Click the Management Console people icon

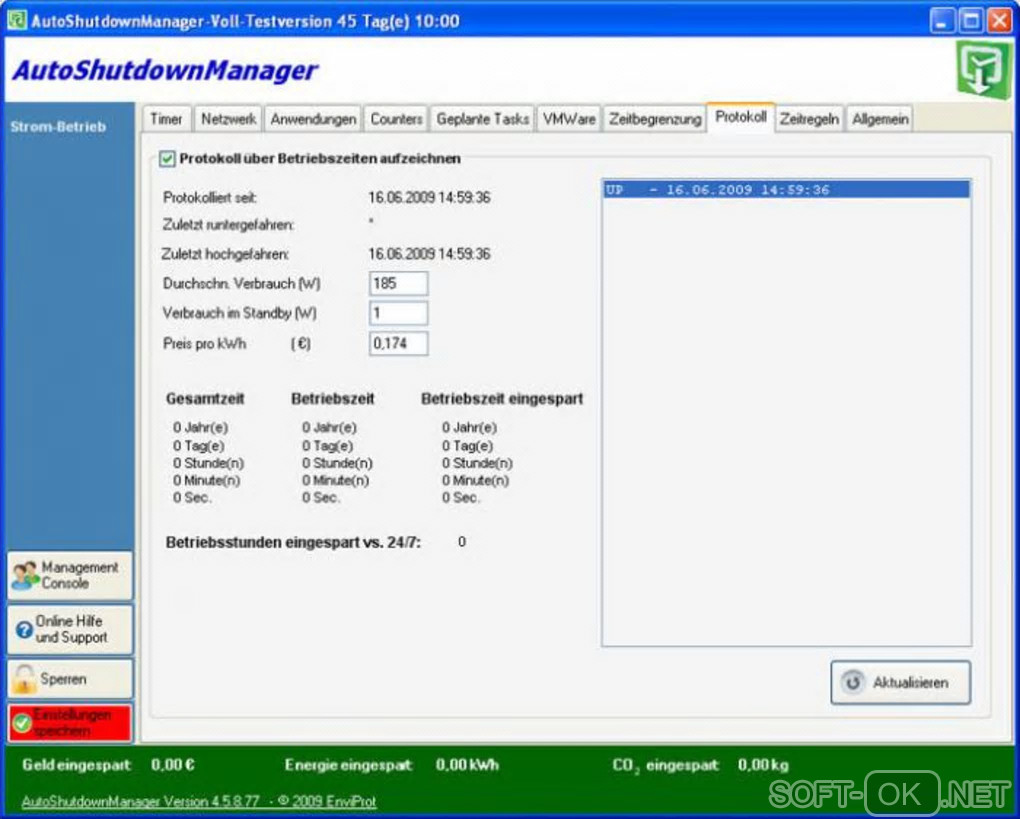pyautogui.click(x=26, y=576)
